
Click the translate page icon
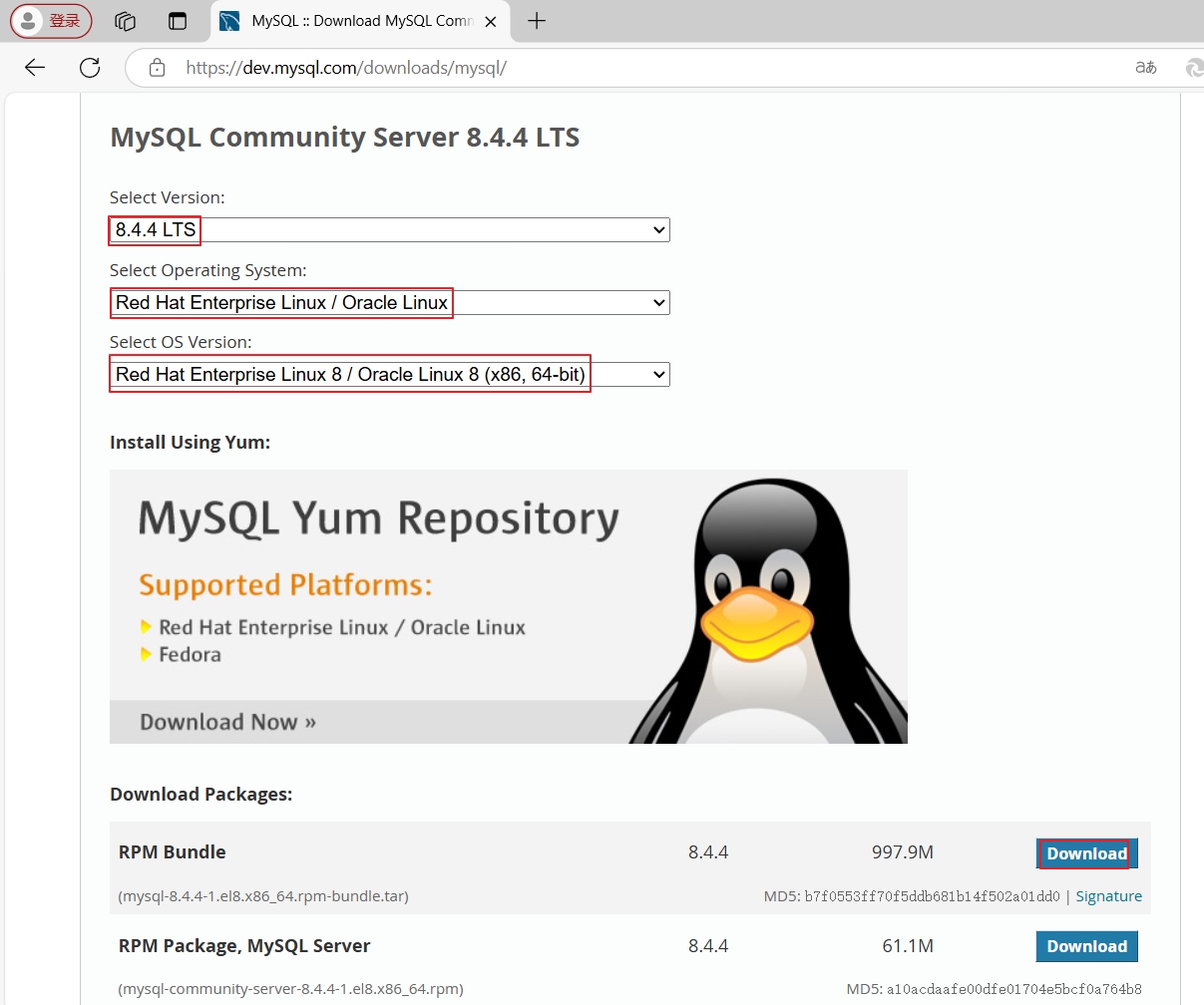coord(1146,68)
